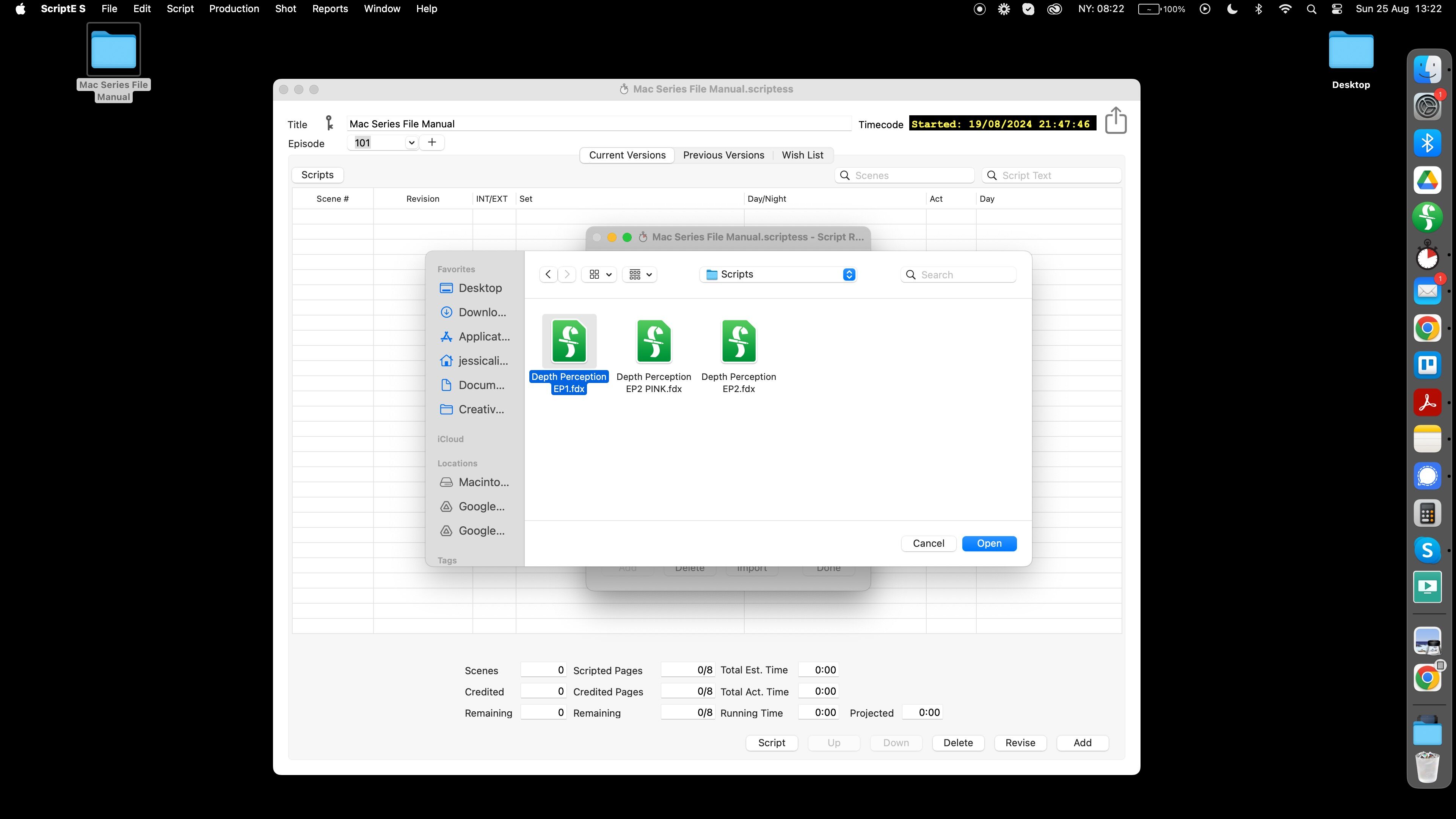Image resolution: width=1456 pixels, height=819 pixels.
Task: Open the Production menu
Action: pyautogui.click(x=234, y=9)
